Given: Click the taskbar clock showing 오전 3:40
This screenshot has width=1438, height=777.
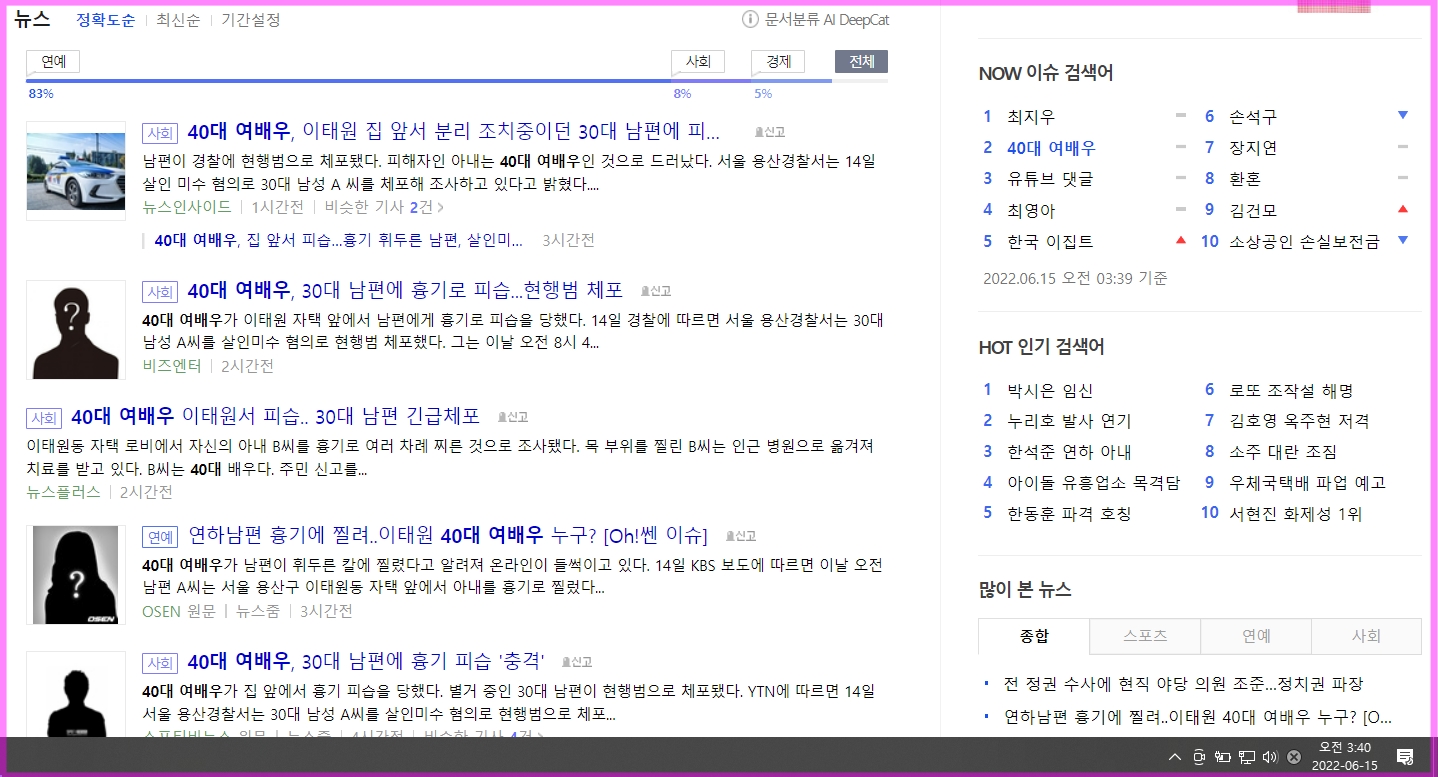Looking at the screenshot, I should pyautogui.click(x=1344, y=756).
